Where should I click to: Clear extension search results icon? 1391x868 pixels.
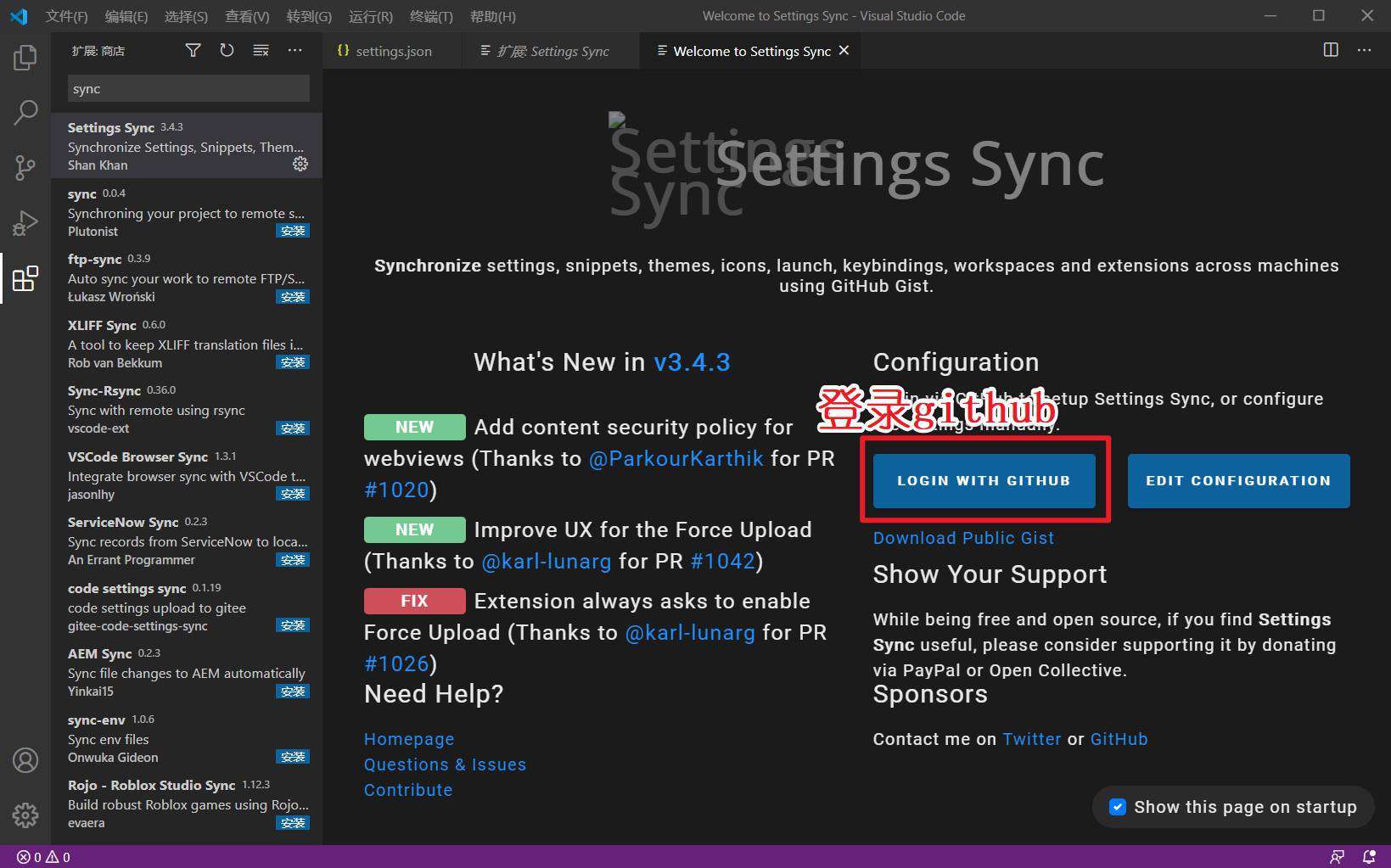coord(261,51)
